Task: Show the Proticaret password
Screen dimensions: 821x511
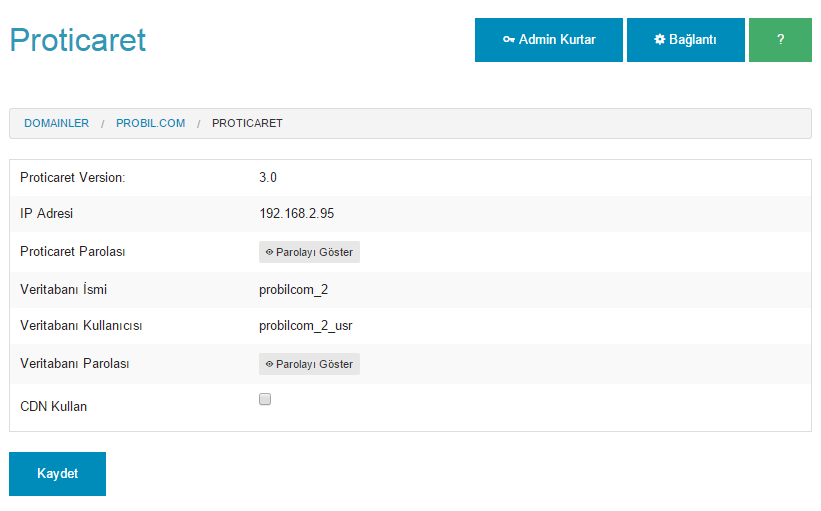Action: pyautogui.click(x=309, y=252)
